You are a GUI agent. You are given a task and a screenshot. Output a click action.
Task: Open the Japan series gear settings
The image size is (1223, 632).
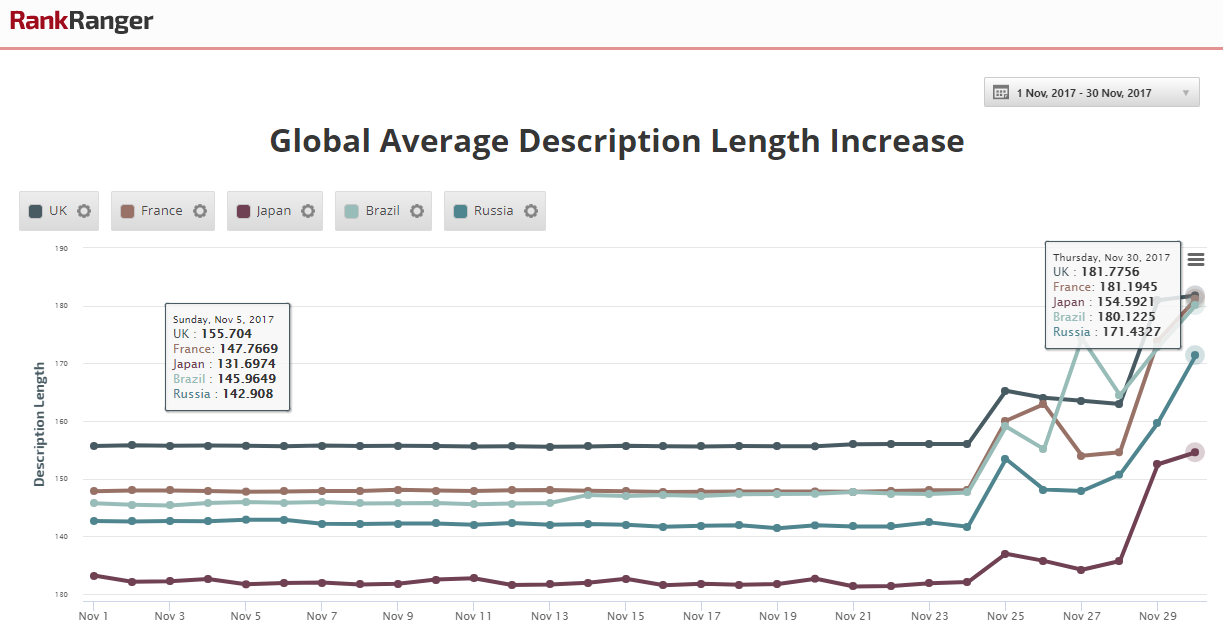tap(308, 211)
